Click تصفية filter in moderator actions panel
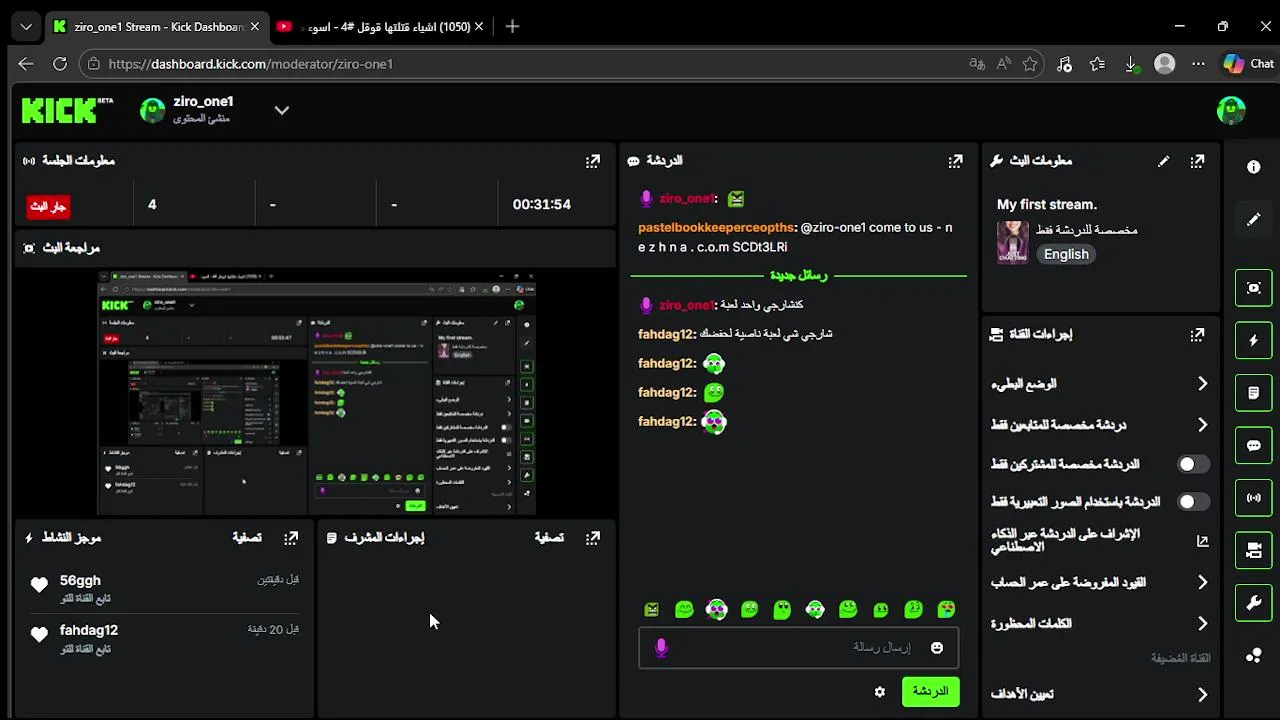The image size is (1280, 720). (549, 538)
